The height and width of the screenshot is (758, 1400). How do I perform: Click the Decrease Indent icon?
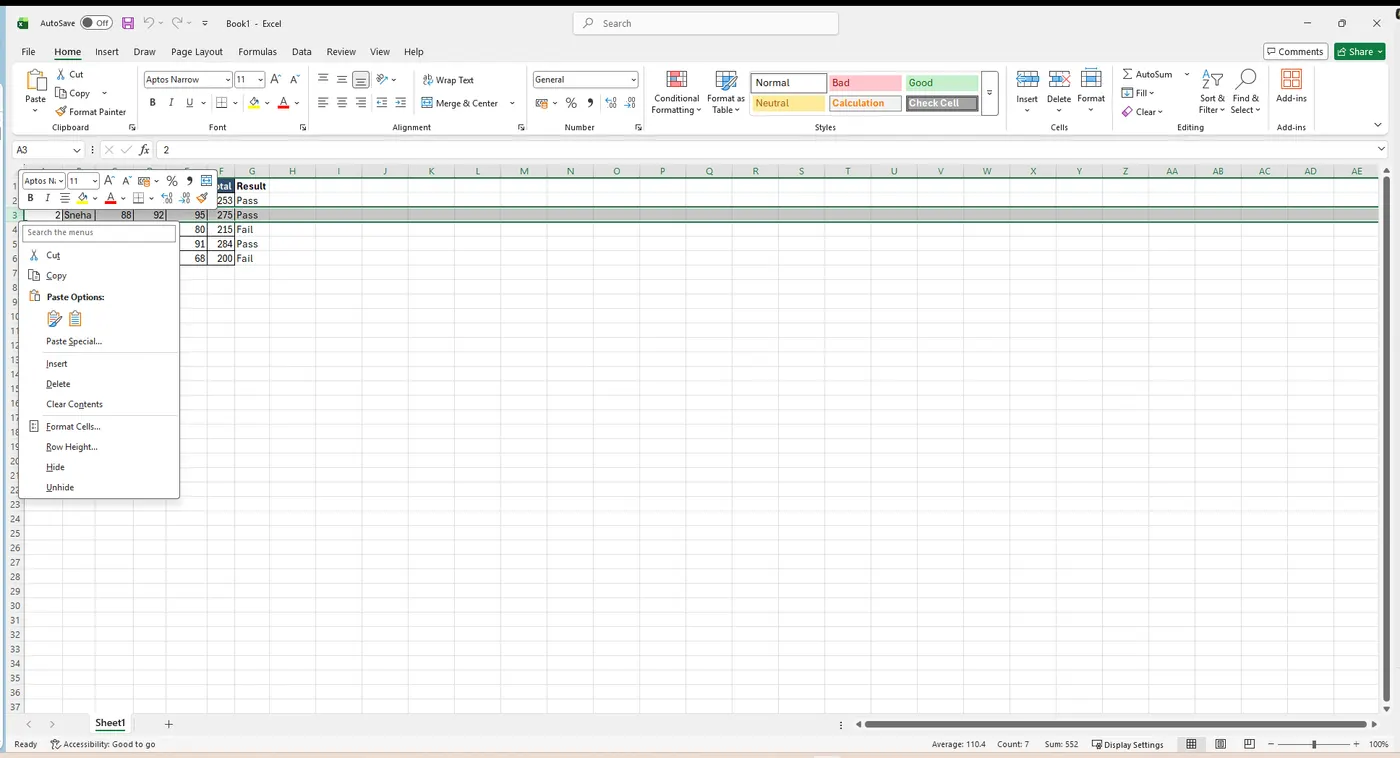pyautogui.click(x=382, y=103)
